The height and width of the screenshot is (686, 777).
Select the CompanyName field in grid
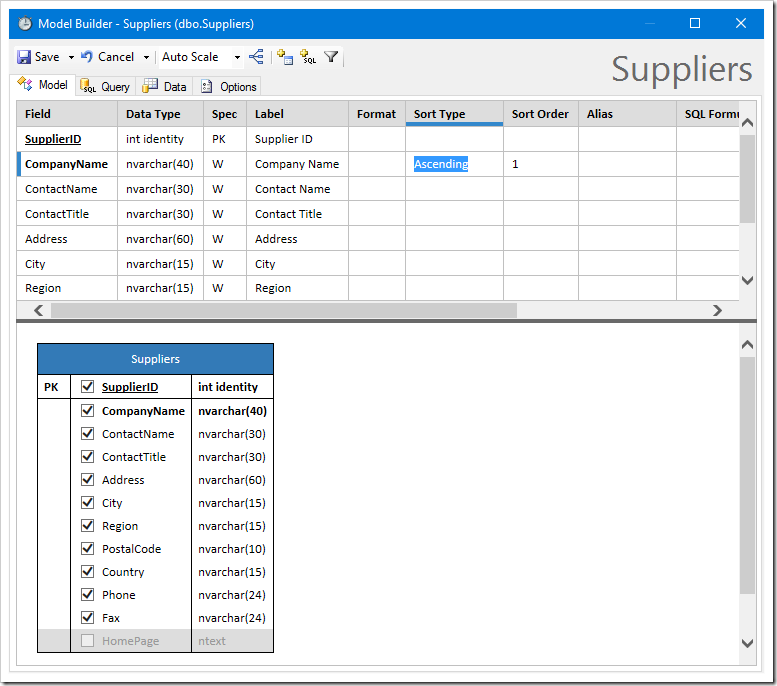[66, 164]
